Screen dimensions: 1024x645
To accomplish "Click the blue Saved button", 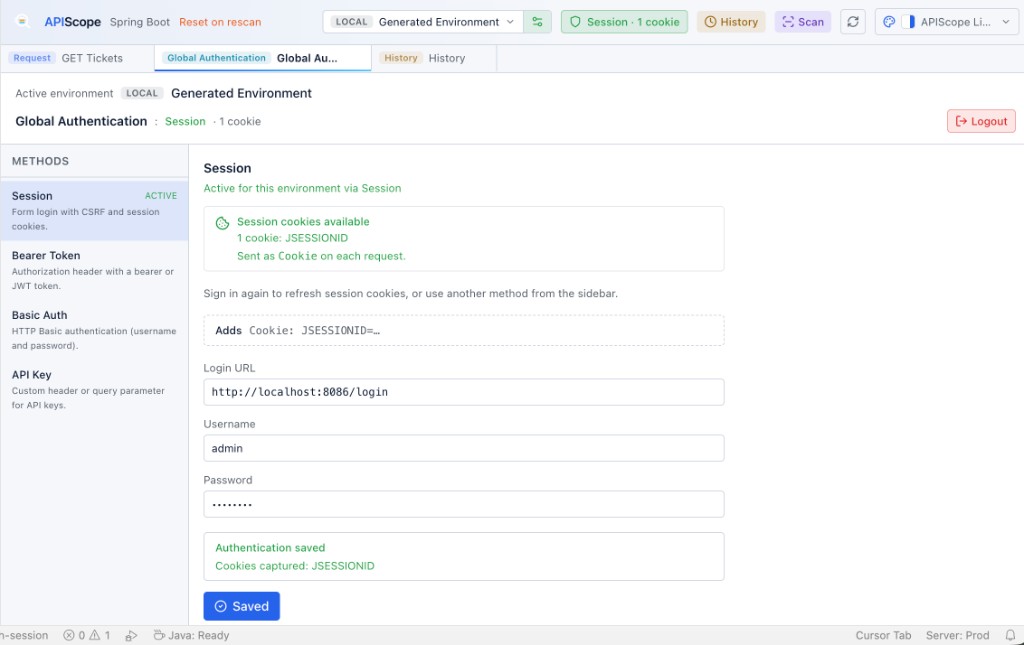I will tap(242, 606).
